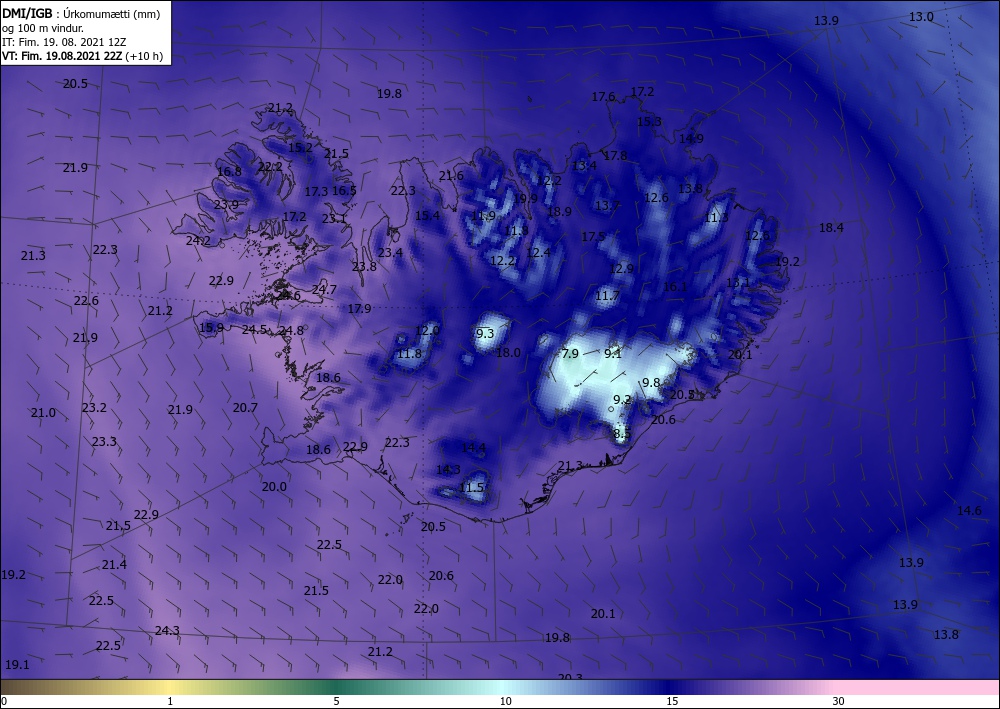Viewport: 1000px width, 709px height.
Task: Select the 23.1 value label
Action: pyautogui.click(x=334, y=218)
